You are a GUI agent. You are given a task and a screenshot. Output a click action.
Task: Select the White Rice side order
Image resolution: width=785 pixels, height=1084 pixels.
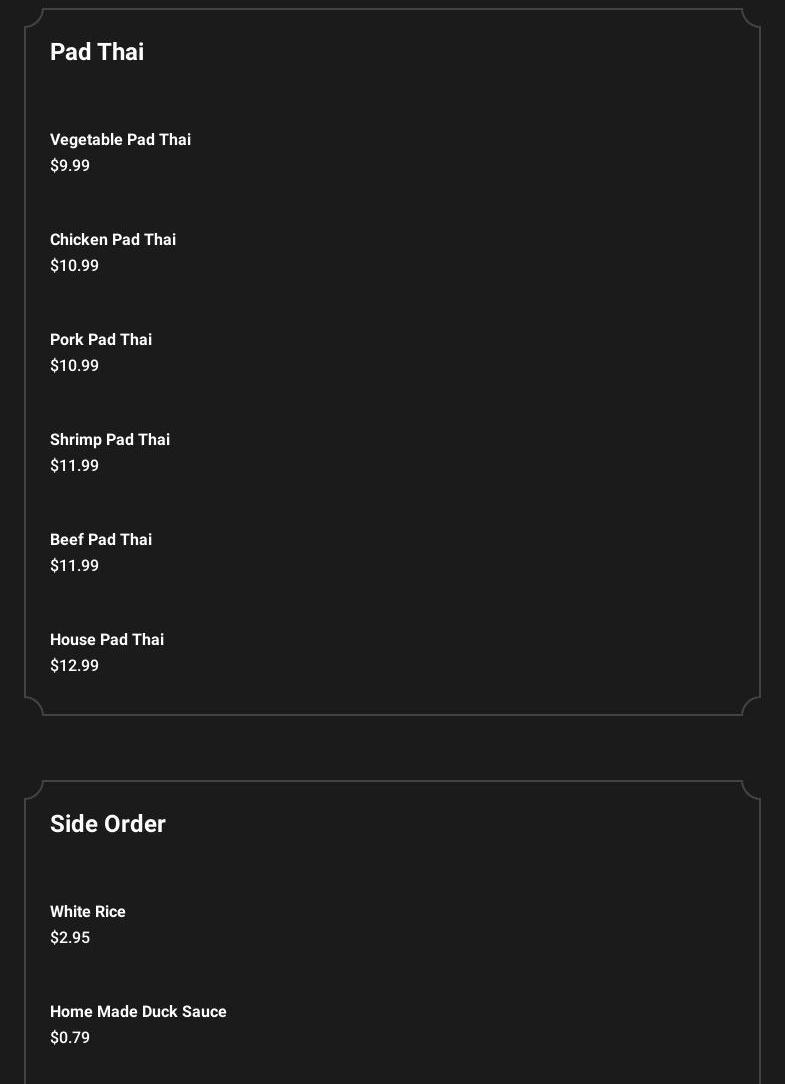click(x=88, y=912)
